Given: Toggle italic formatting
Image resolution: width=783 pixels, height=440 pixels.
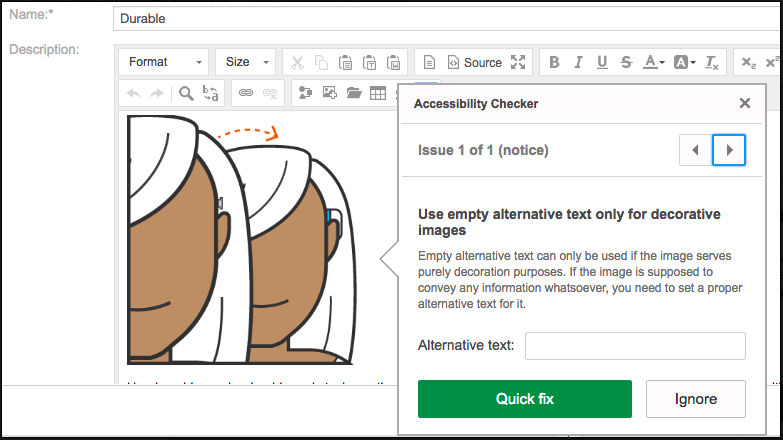Looking at the screenshot, I should pyautogui.click(x=579, y=62).
